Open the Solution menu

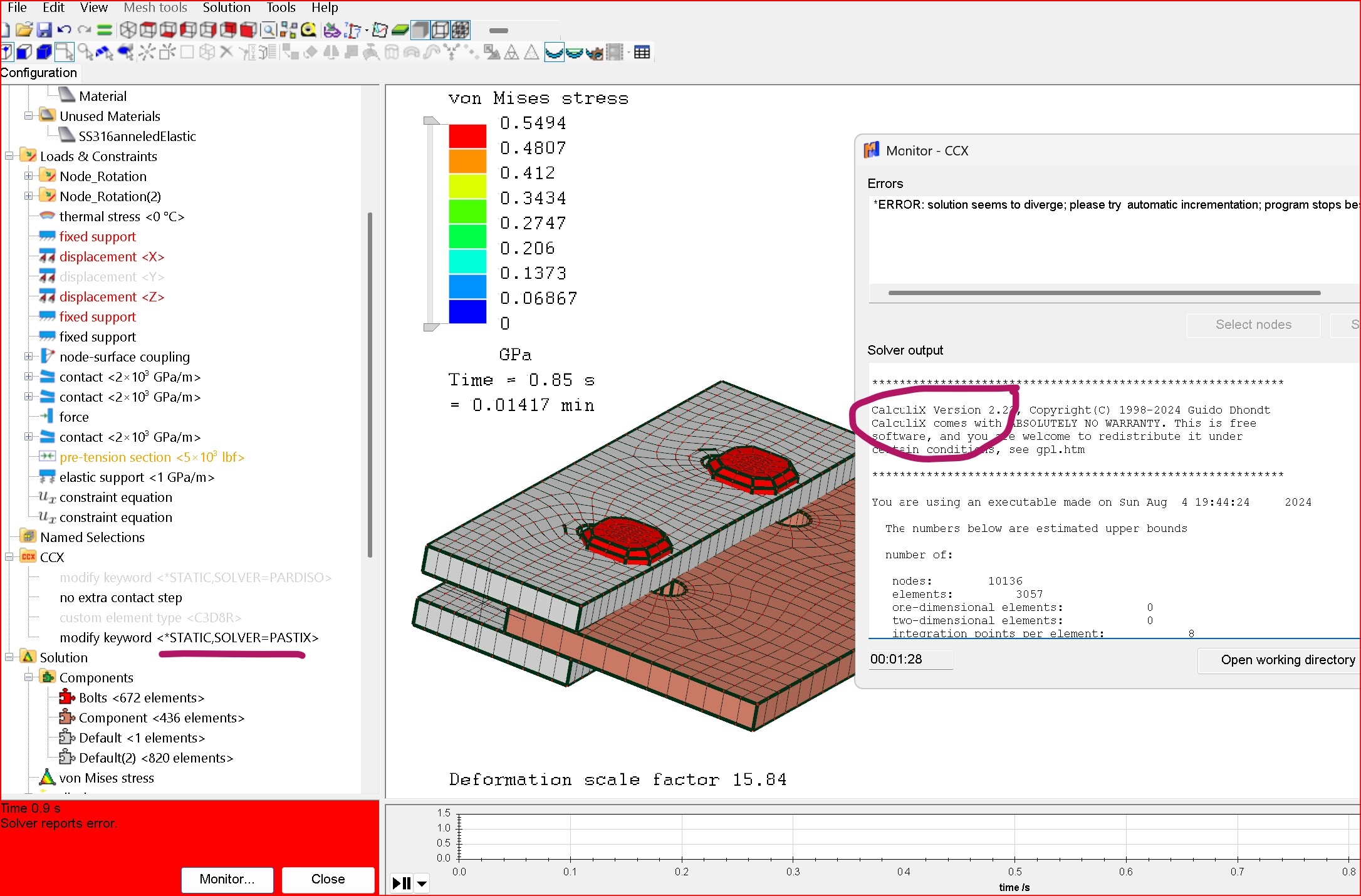tap(226, 8)
